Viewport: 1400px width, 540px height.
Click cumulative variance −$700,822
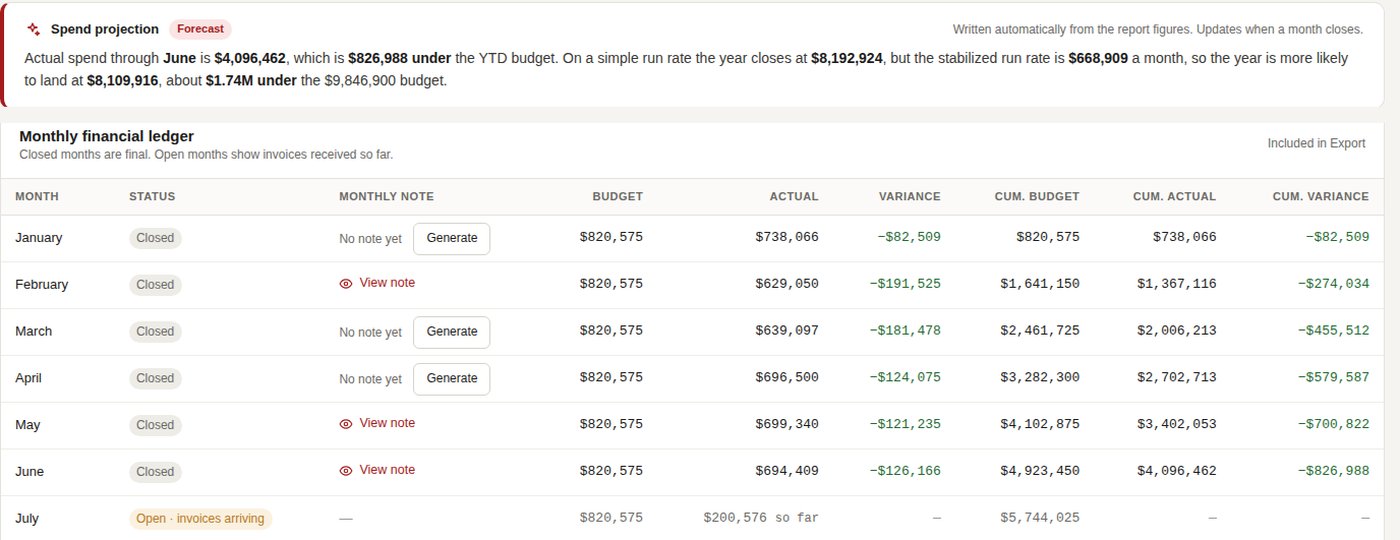[x=1334, y=425]
